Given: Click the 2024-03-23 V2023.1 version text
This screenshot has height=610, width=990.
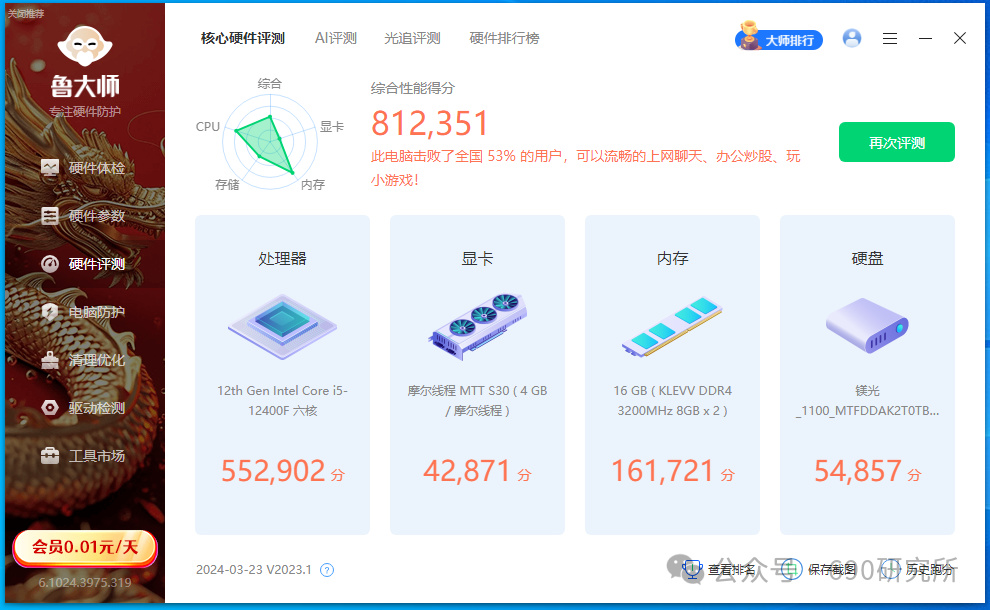Looking at the screenshot, I should [254, 570].
